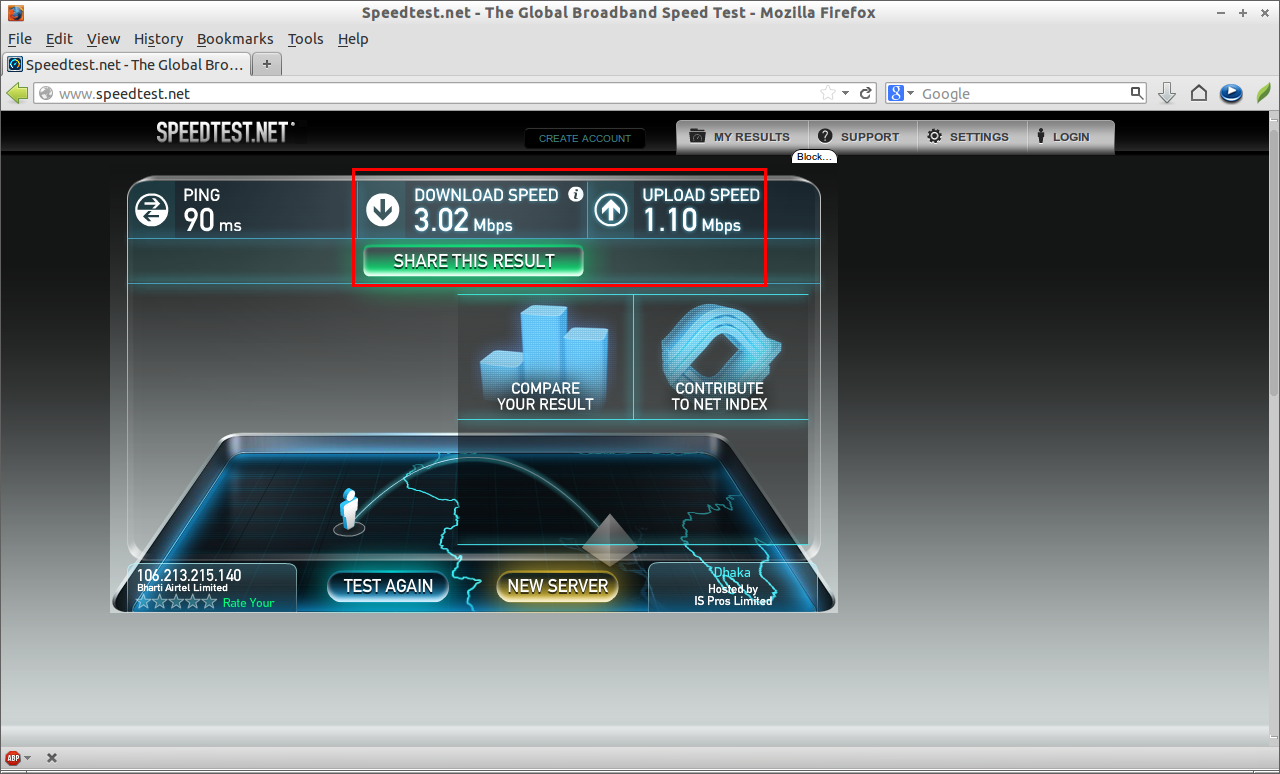Open the View menu
The width and height of the screenshot is (1280, 774).
click(103, 39)
